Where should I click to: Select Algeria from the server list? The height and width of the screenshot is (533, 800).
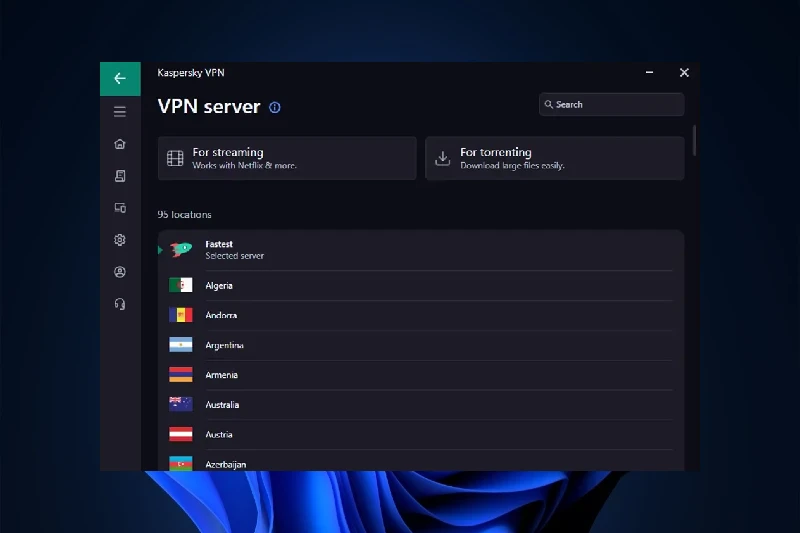pos(421,286)
